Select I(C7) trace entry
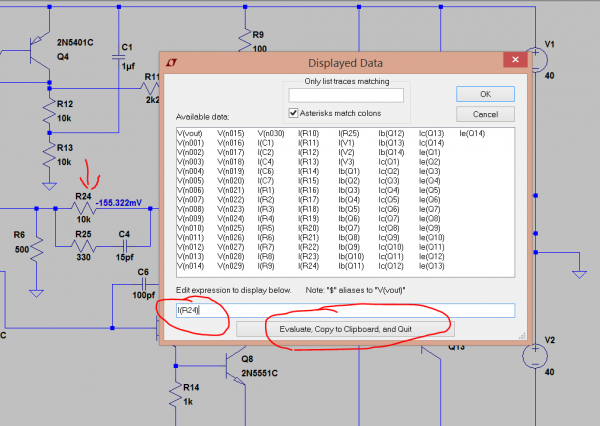Screen dimensions: 600x426 (266, 181)
